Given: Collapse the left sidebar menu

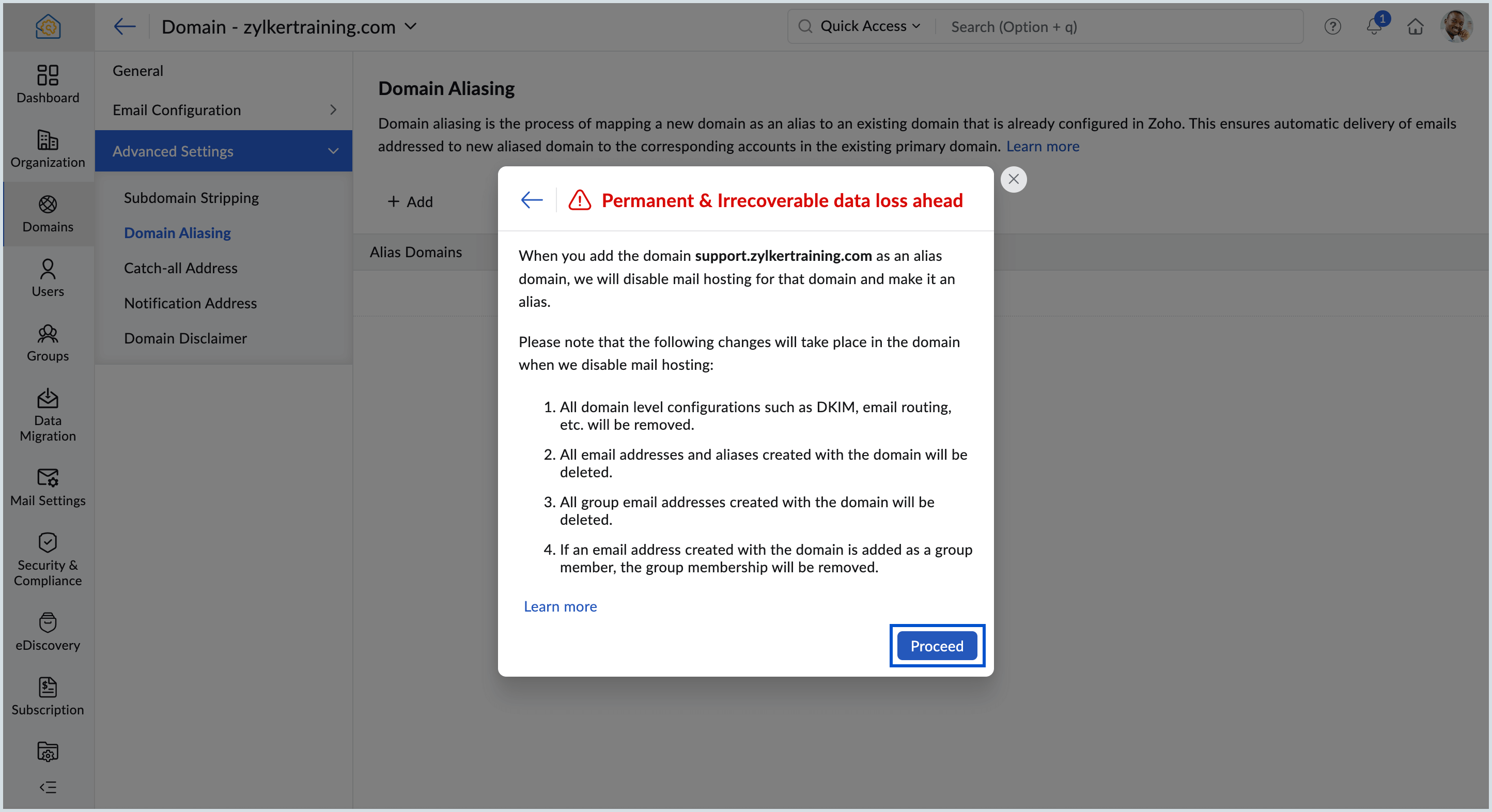Looking at the screenshot, I should point(48,787).
